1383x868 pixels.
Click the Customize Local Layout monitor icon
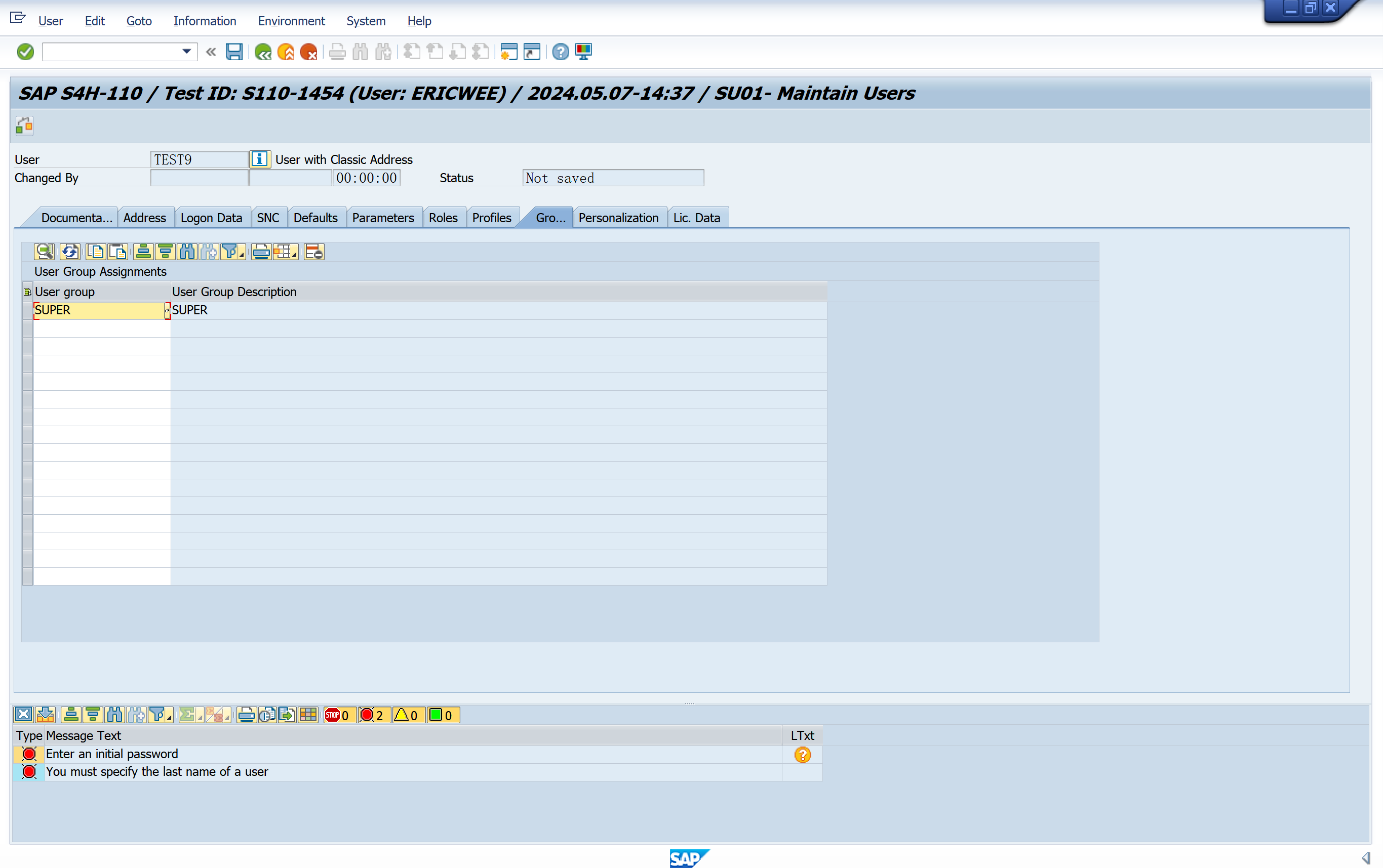583,52
